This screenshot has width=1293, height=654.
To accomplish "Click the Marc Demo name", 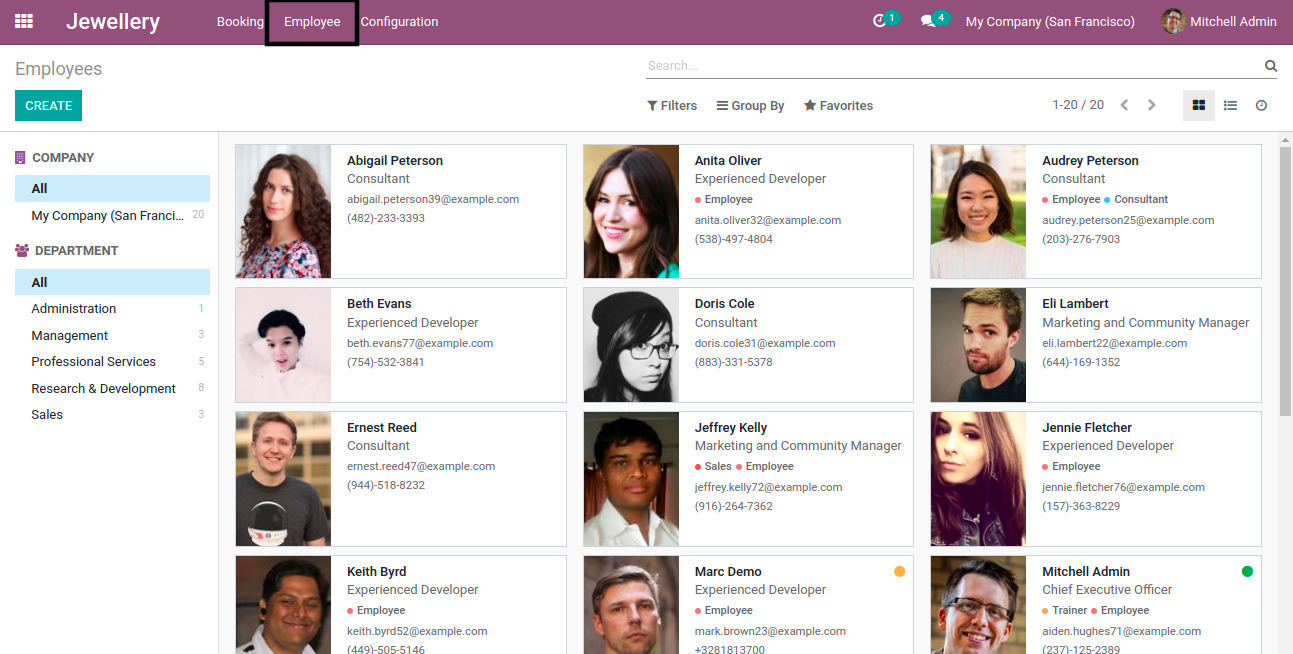I will pyautogui.click(x=728, y=571).
